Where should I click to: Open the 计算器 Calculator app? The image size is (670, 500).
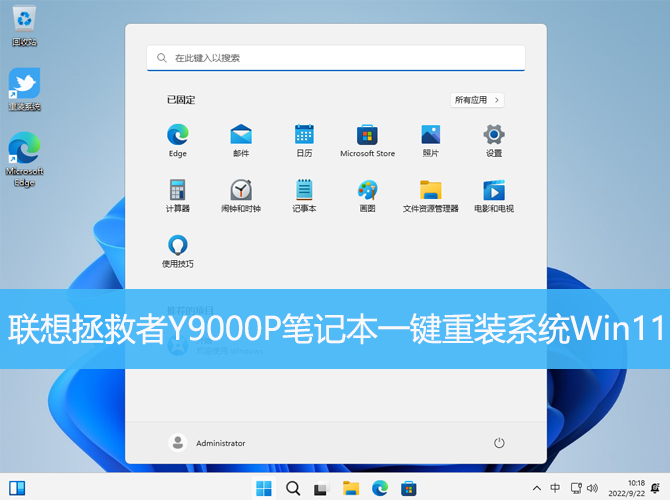[x=178, y=190]
